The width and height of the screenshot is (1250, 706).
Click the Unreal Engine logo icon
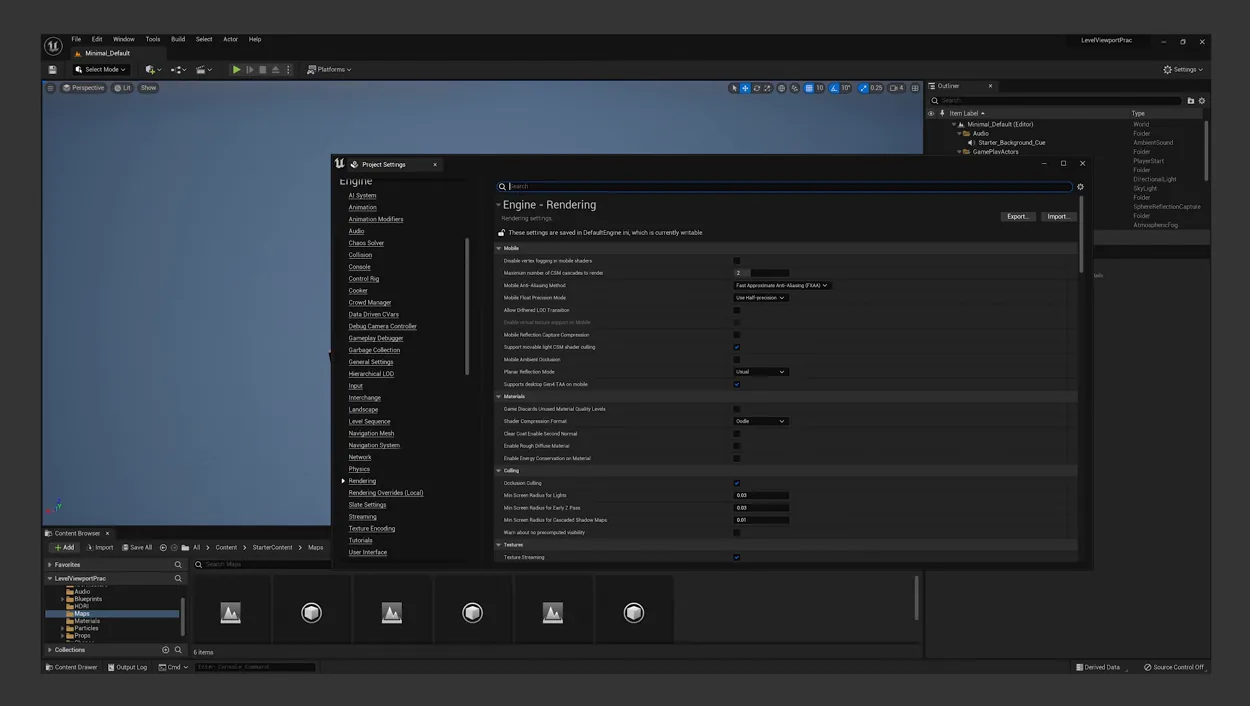pyautogui.click(x=53, y=46)
